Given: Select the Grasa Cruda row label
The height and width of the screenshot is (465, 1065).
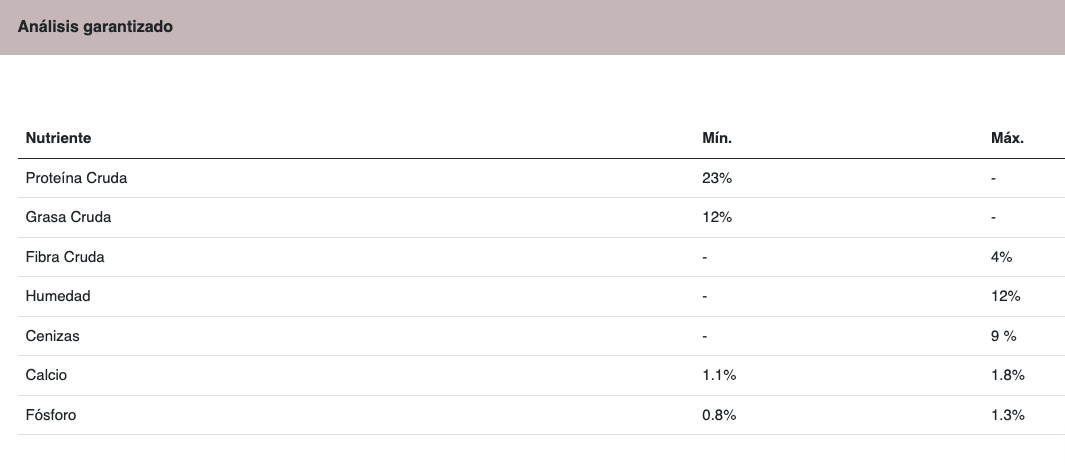Looking at the screenshot, I should pyautogui.click(x=68, y=217).
